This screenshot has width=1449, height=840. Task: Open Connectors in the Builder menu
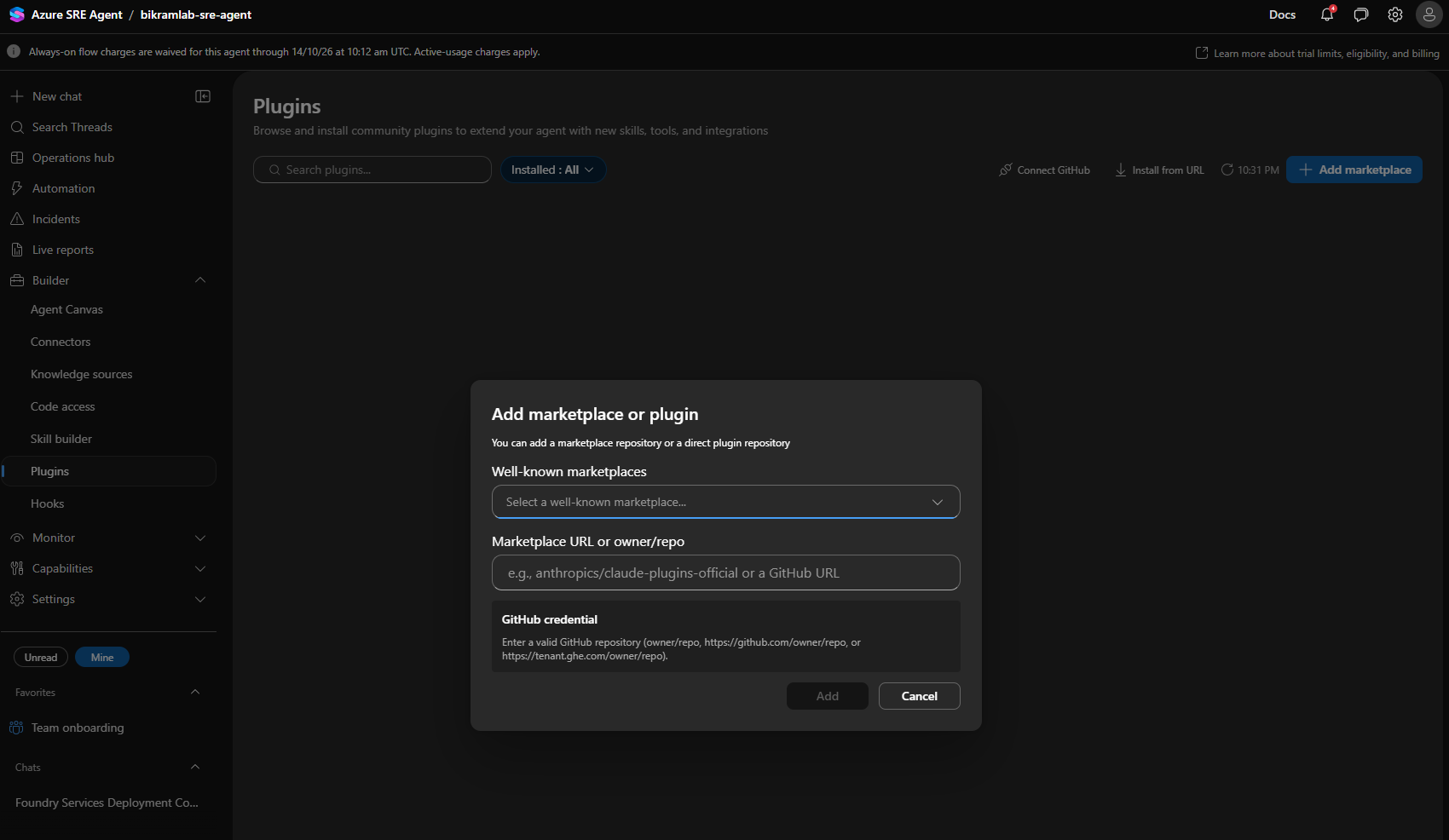click(61, 342)
